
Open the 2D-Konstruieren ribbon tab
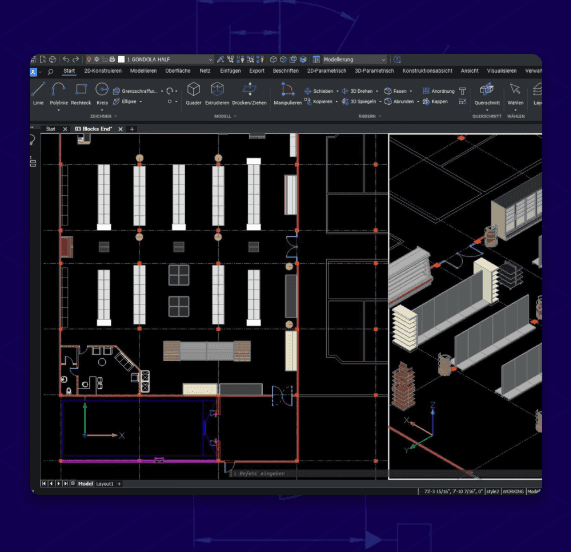103,71
